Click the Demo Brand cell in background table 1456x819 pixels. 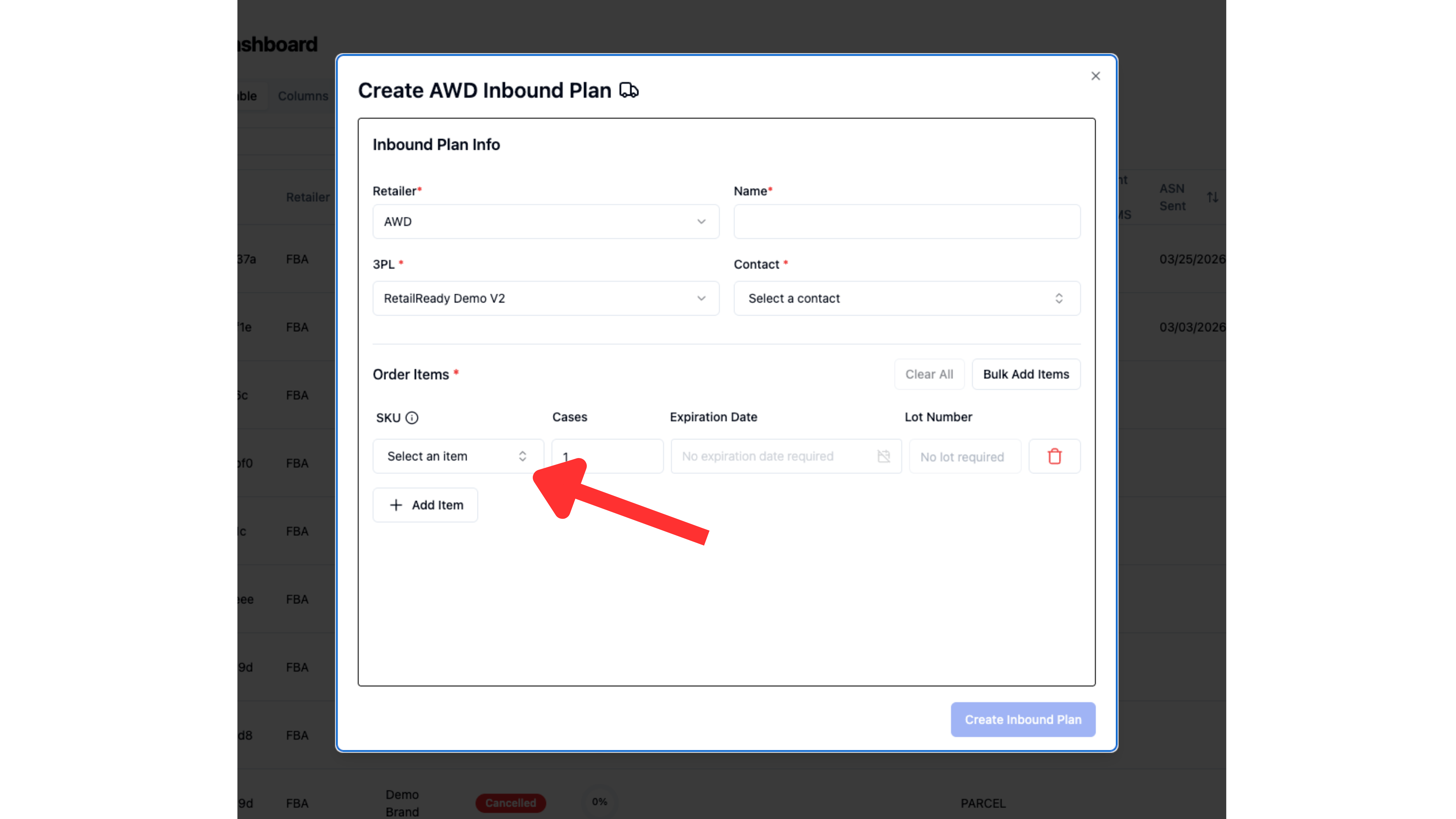coord(402,803)
